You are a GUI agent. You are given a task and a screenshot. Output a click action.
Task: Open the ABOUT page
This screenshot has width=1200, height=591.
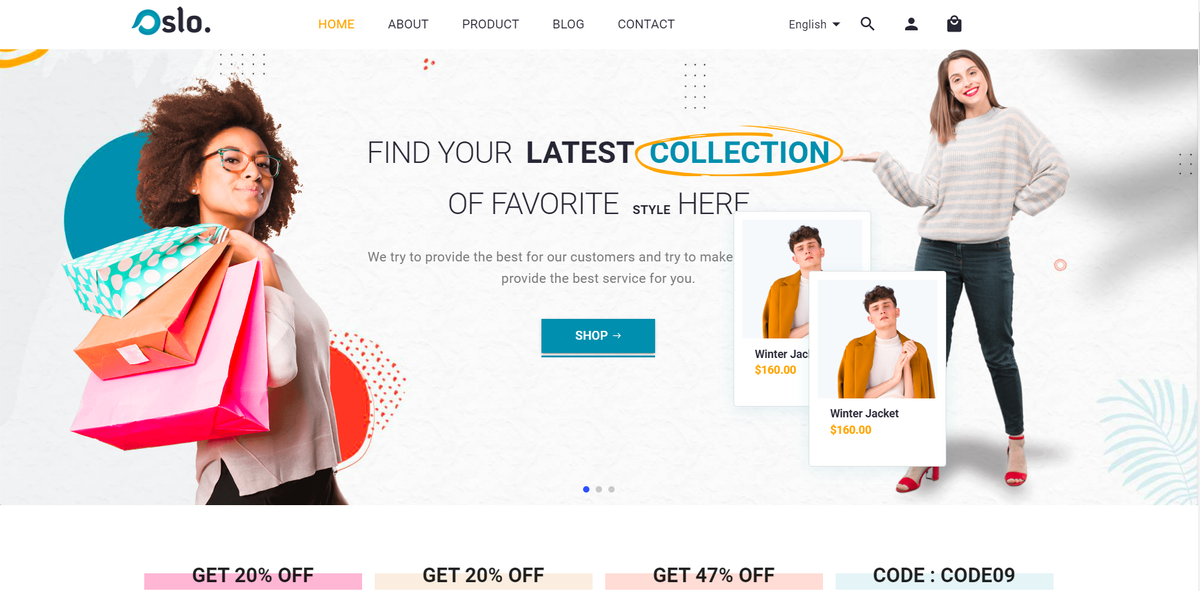click(x=408, y=24)
